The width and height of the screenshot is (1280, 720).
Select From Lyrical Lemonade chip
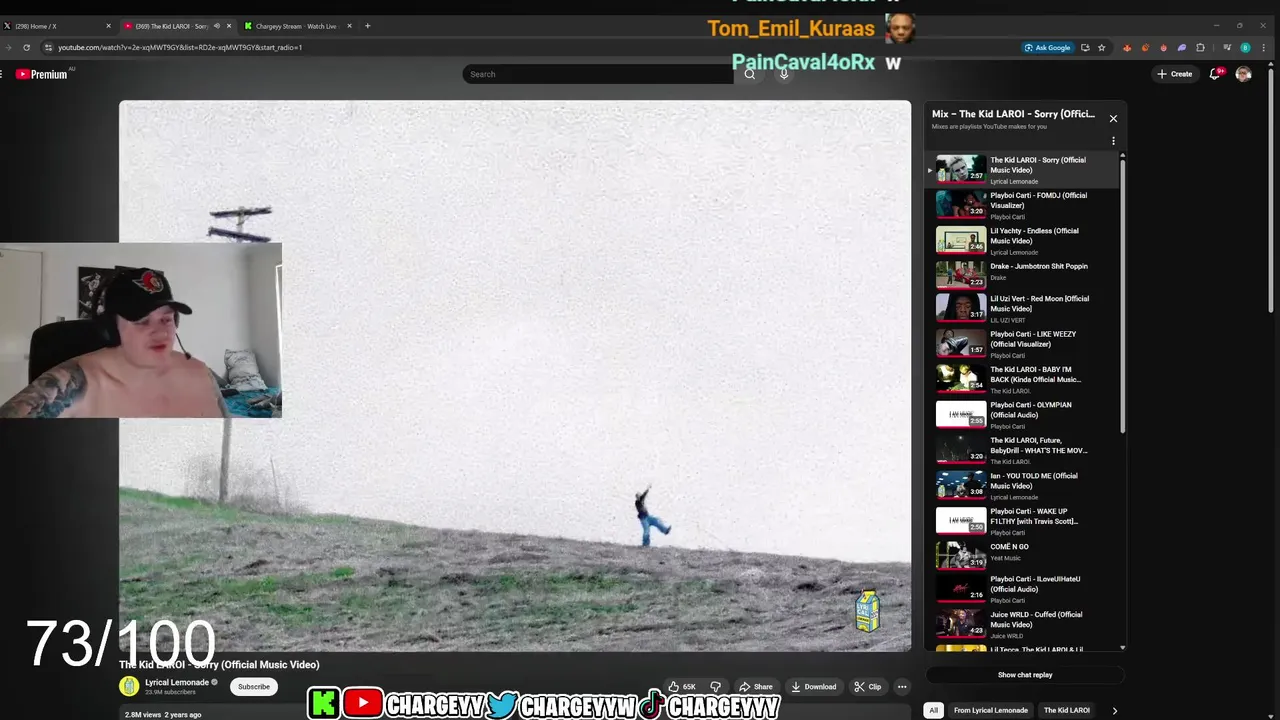click(991, 710)
